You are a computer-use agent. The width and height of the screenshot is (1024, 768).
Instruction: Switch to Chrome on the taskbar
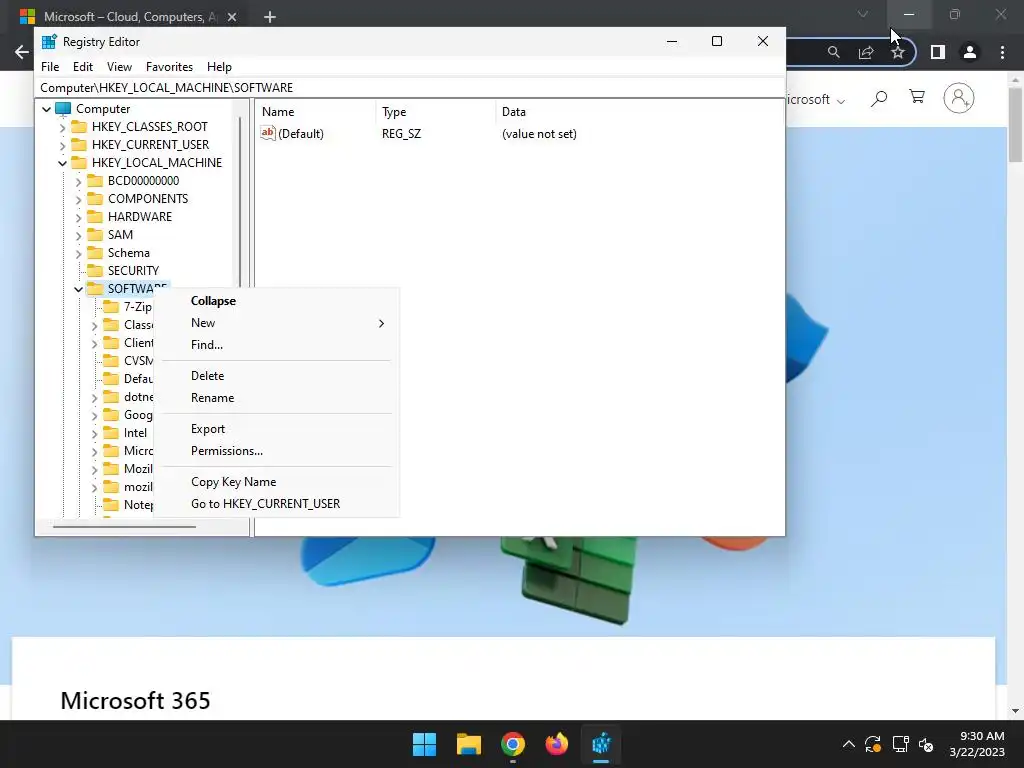click(x=513, y=744)
